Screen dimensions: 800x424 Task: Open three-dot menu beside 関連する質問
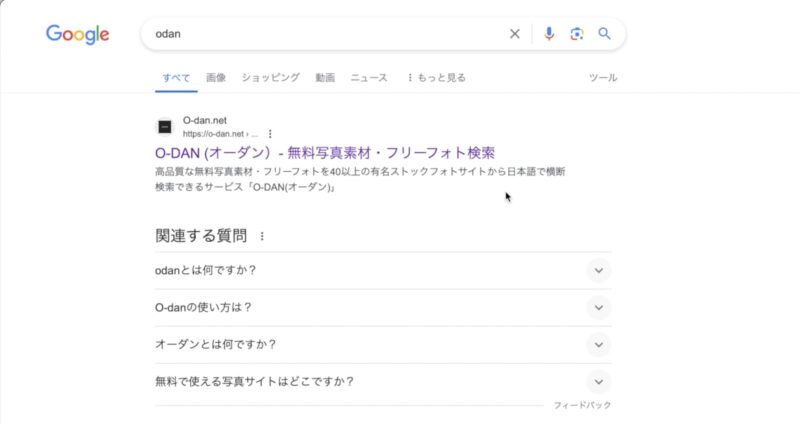[262, 236]
